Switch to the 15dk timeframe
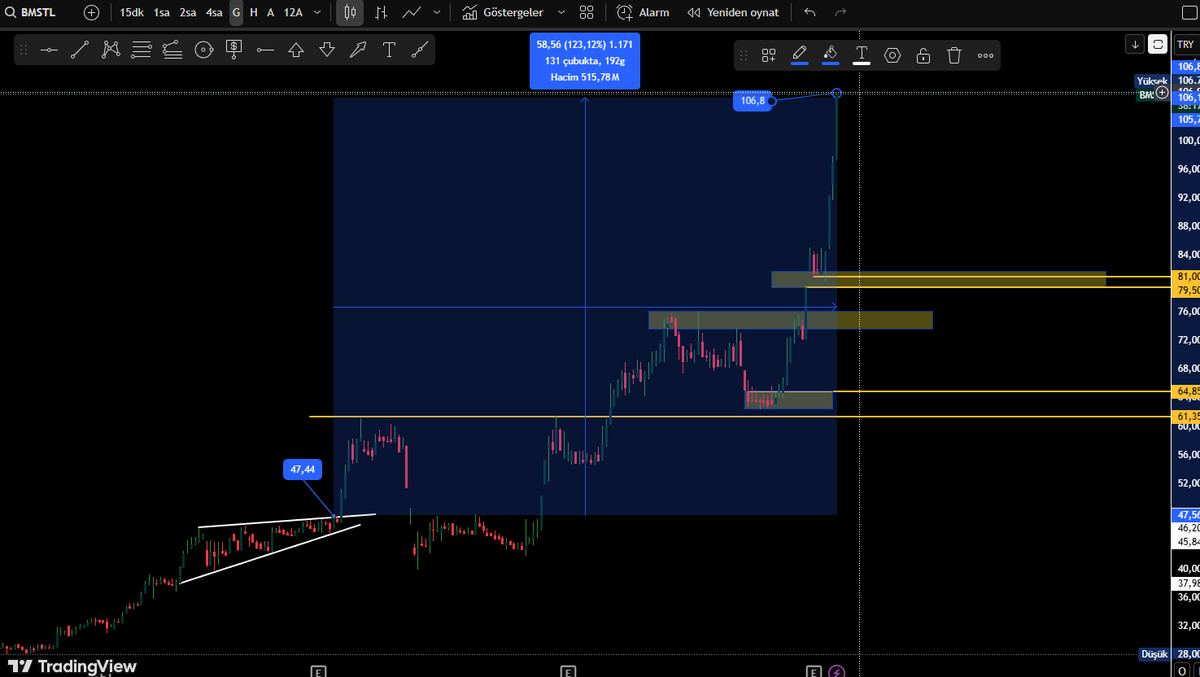 [131, 13]
